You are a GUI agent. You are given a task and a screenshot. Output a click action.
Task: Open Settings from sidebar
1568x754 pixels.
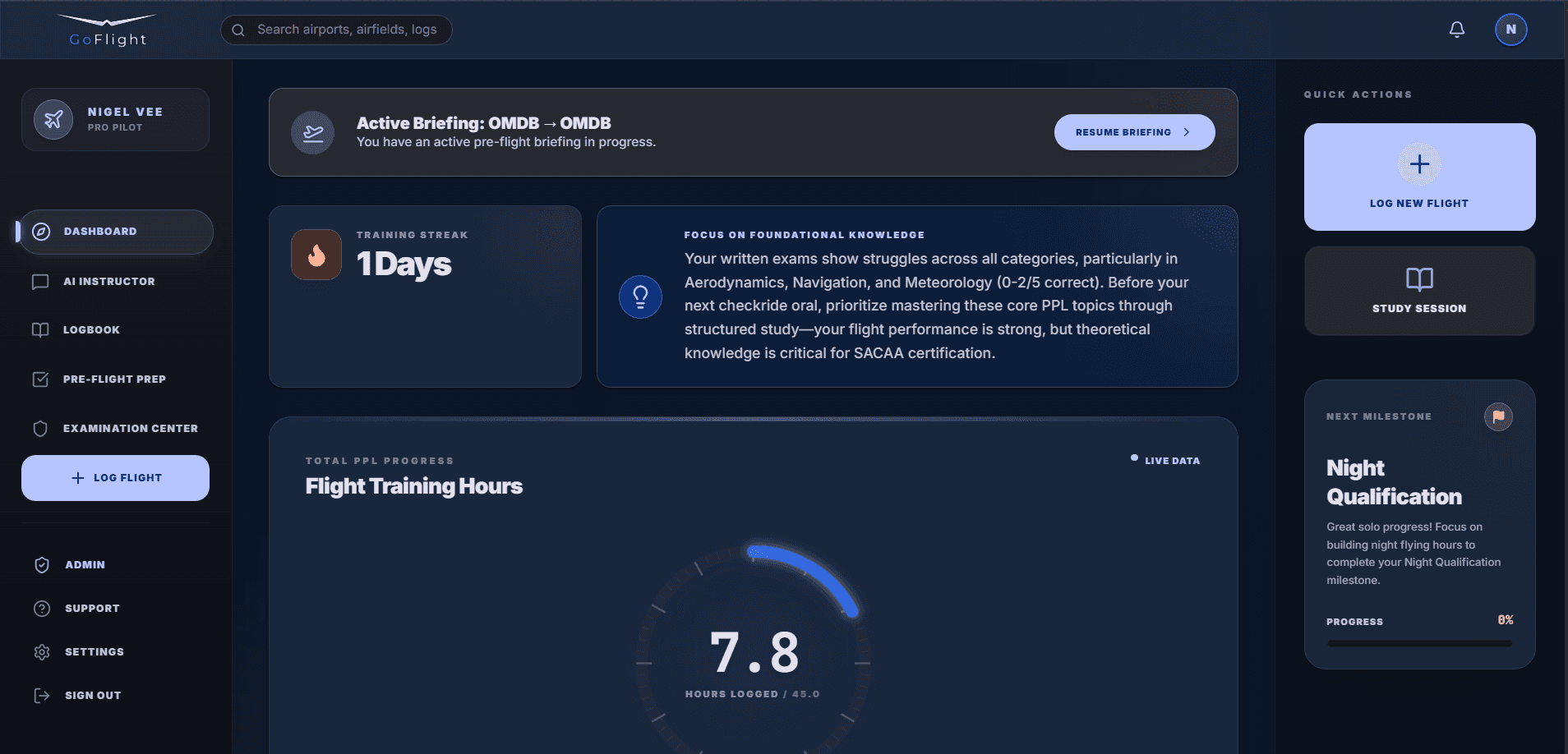(115, 652)
